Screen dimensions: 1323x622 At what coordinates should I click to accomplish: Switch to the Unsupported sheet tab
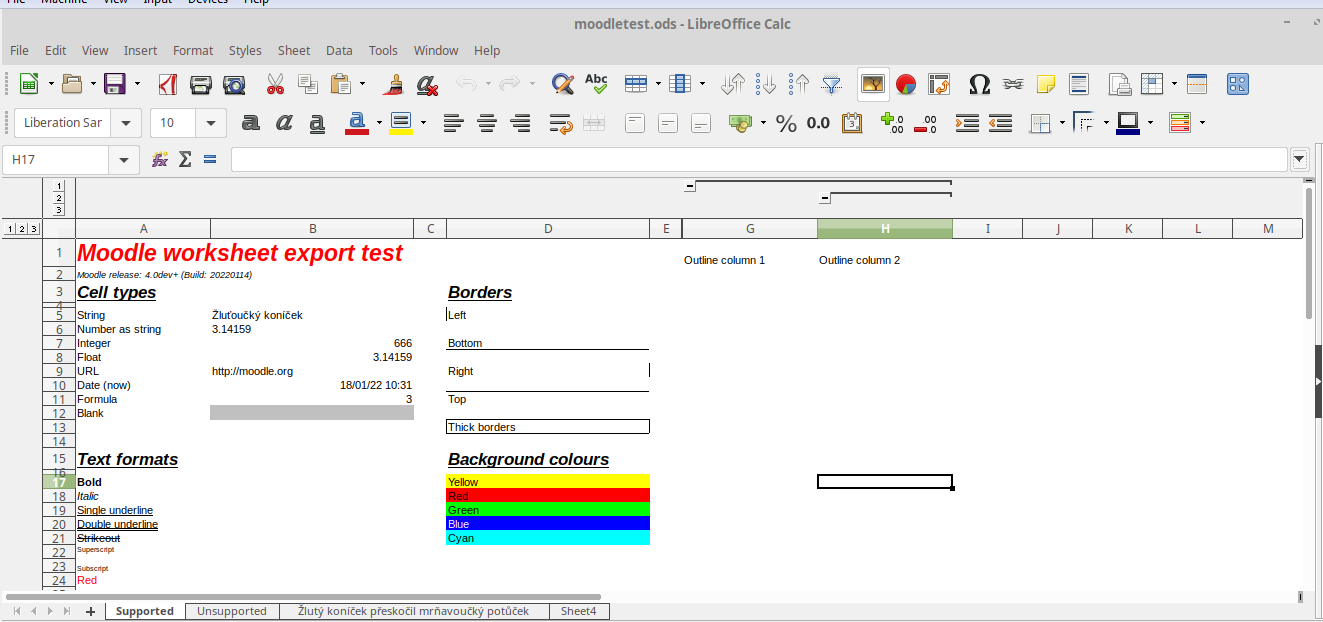point(232,611)
